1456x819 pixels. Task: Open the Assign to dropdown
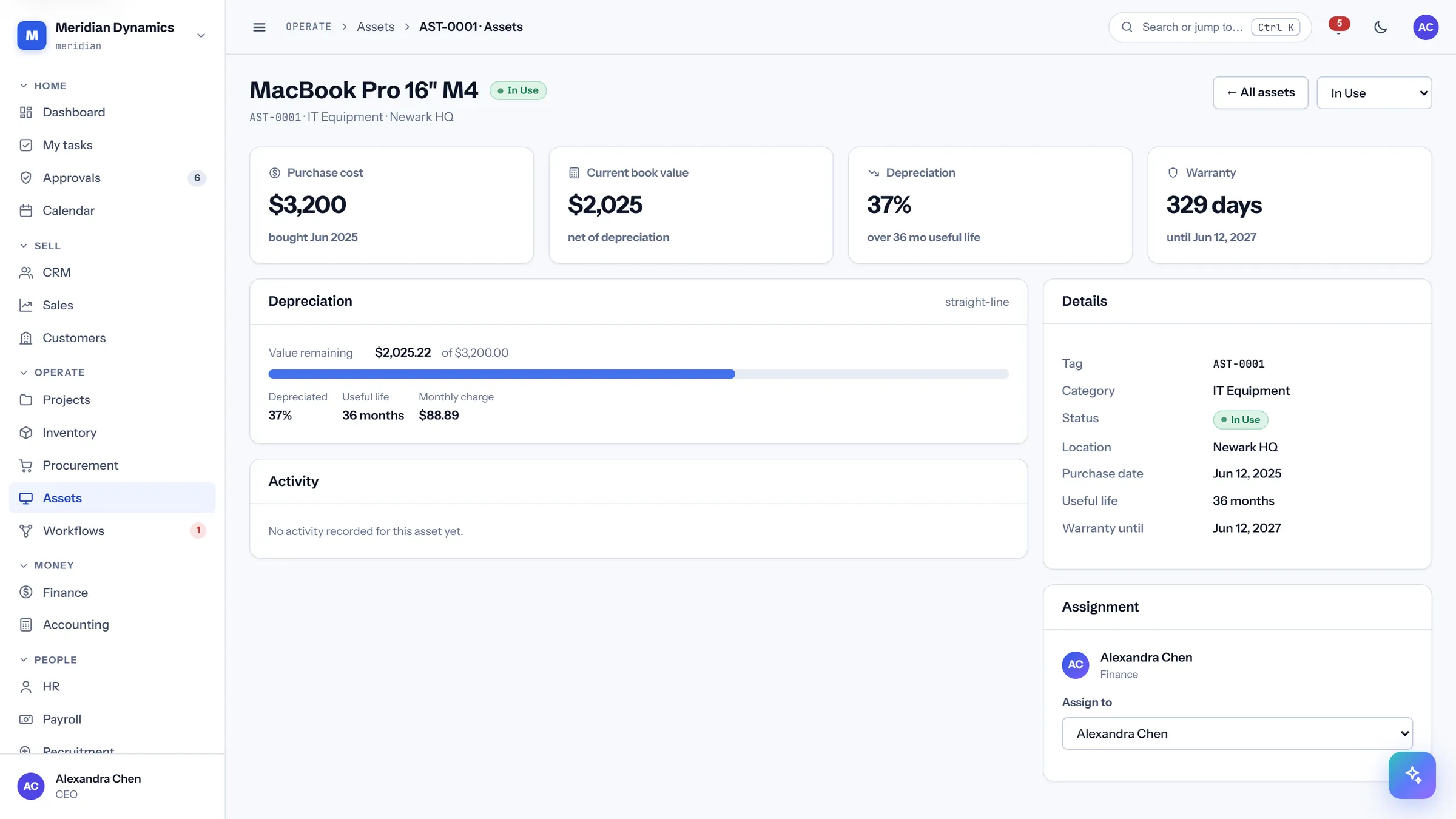[x=1237, y=733]
